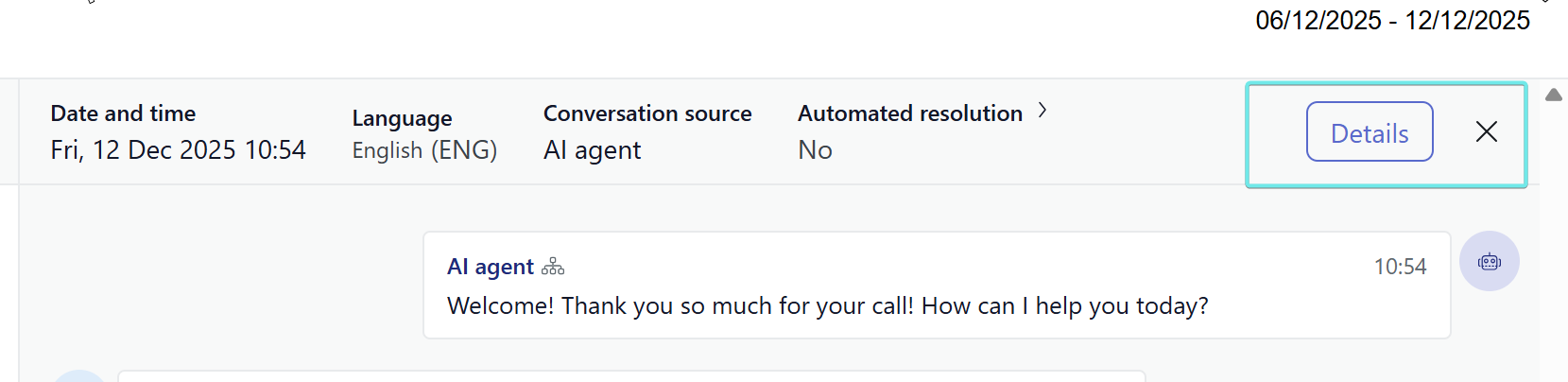Expand the Automated resolution chevron arrow

[1042, 111]
